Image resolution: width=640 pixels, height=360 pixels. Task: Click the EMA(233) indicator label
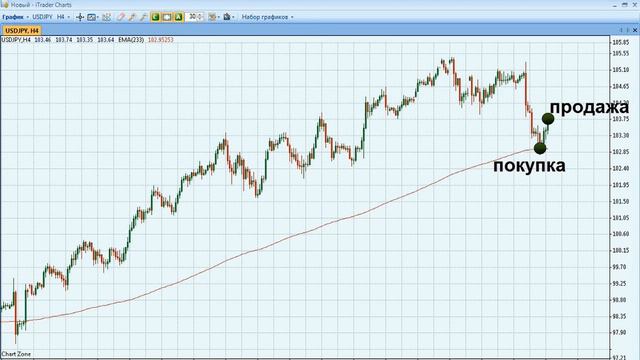131,40
